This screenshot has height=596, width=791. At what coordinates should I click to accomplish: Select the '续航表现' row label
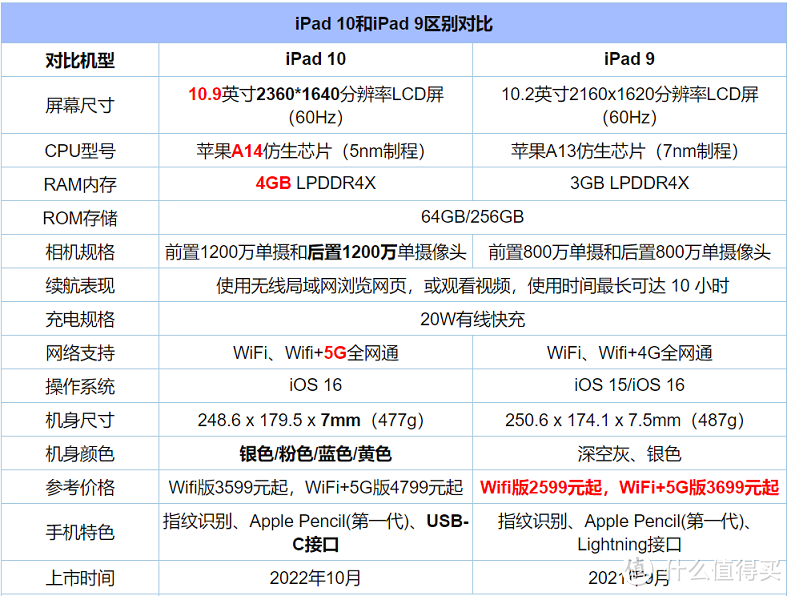[80, 286]
